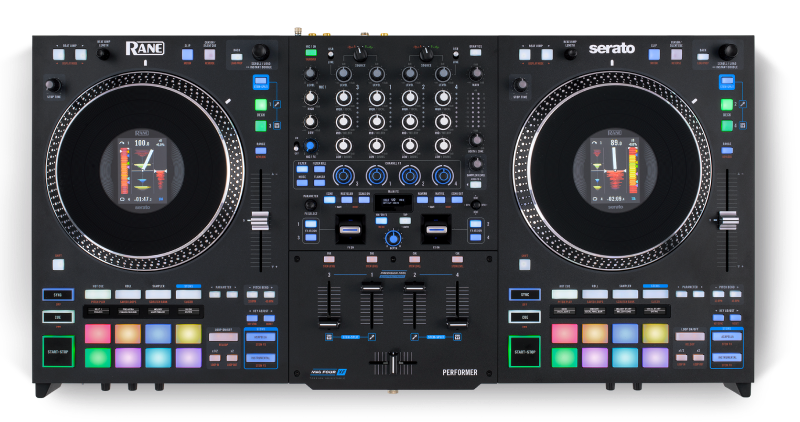
Task: Grab the left deck pitch fader
Action: [x=260, y=221]
